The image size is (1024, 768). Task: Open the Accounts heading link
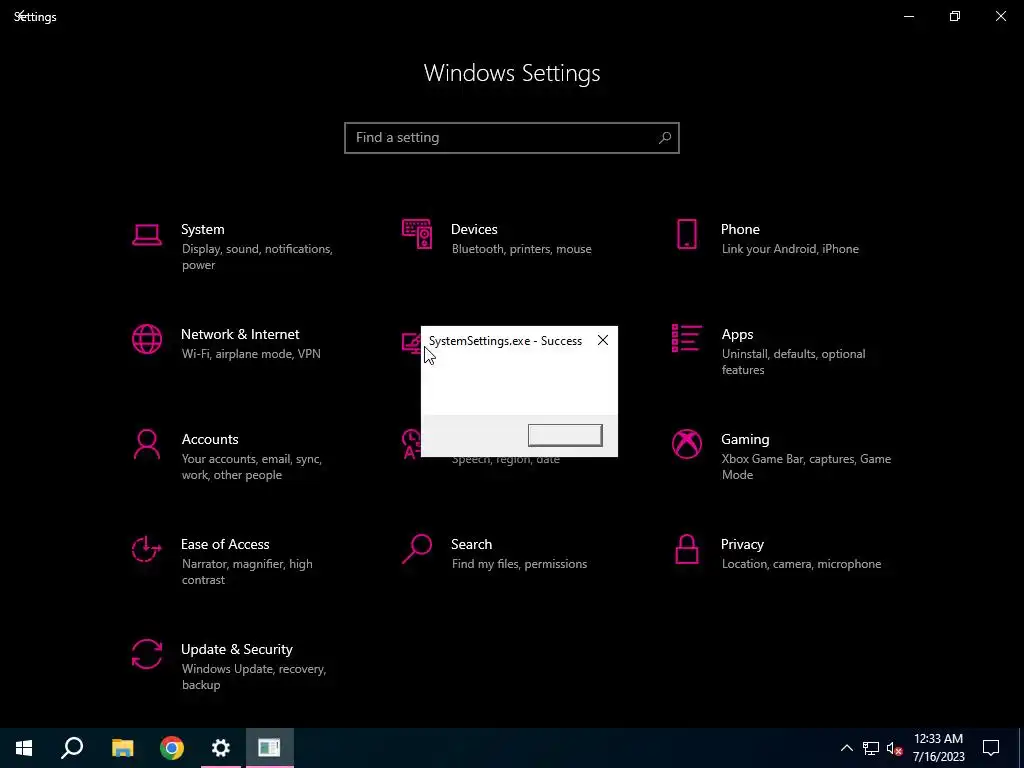(210, 440)
